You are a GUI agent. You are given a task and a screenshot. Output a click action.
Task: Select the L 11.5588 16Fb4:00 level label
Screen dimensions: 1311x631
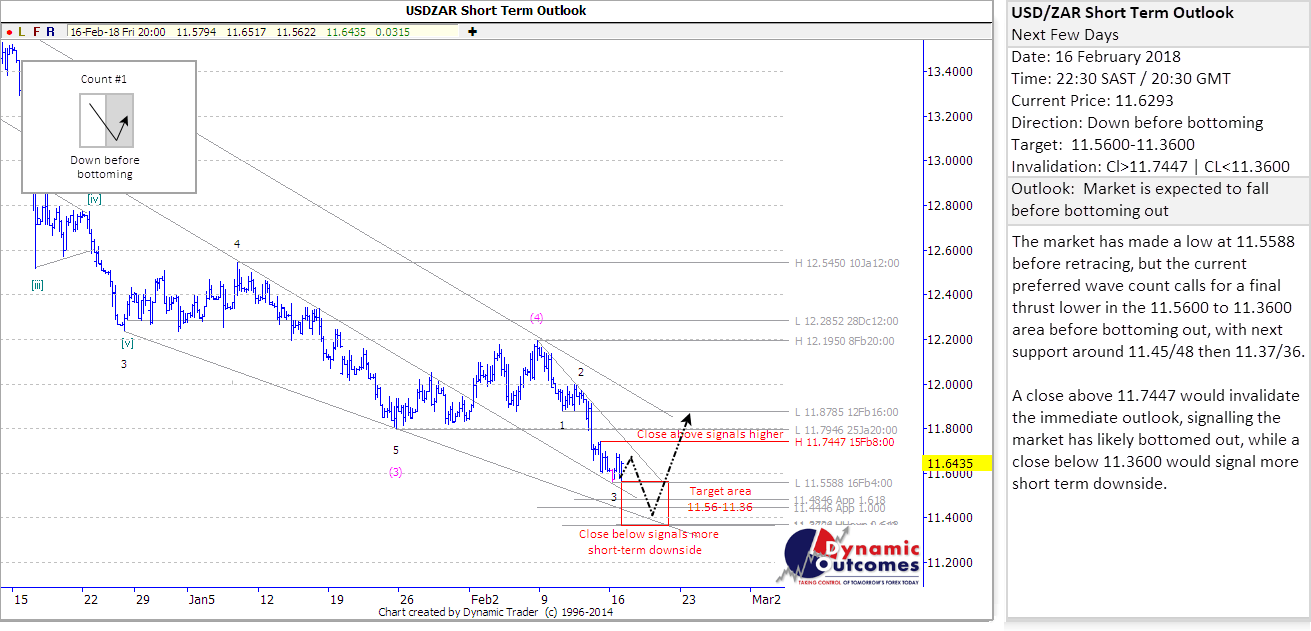(844, 483)
